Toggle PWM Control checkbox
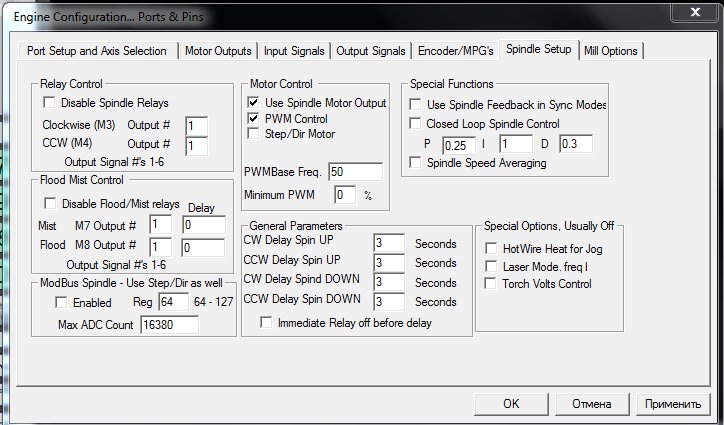The height and width of the screenshot is (425, 724). [254, 118]
